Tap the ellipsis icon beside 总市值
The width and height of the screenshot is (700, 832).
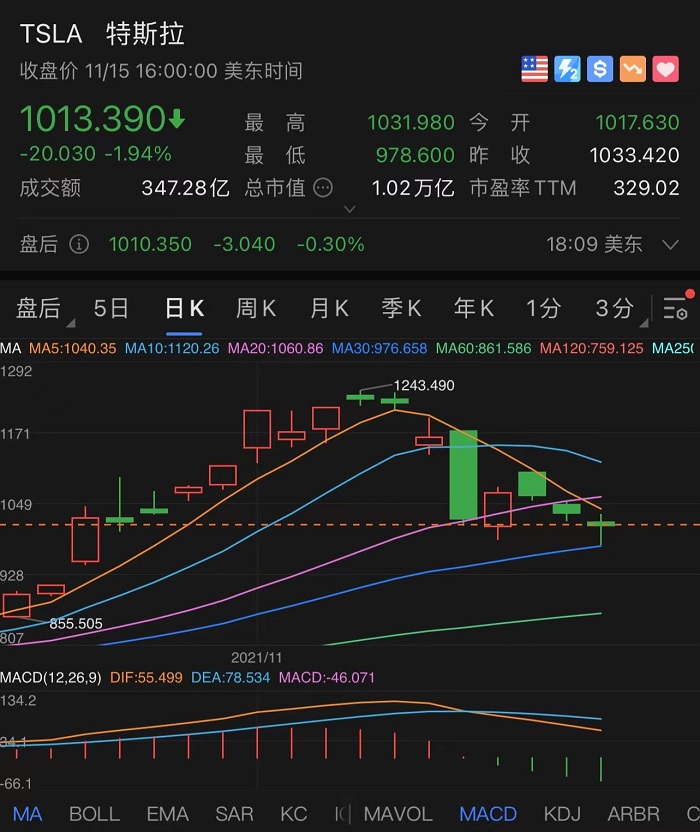pos(323,188)
